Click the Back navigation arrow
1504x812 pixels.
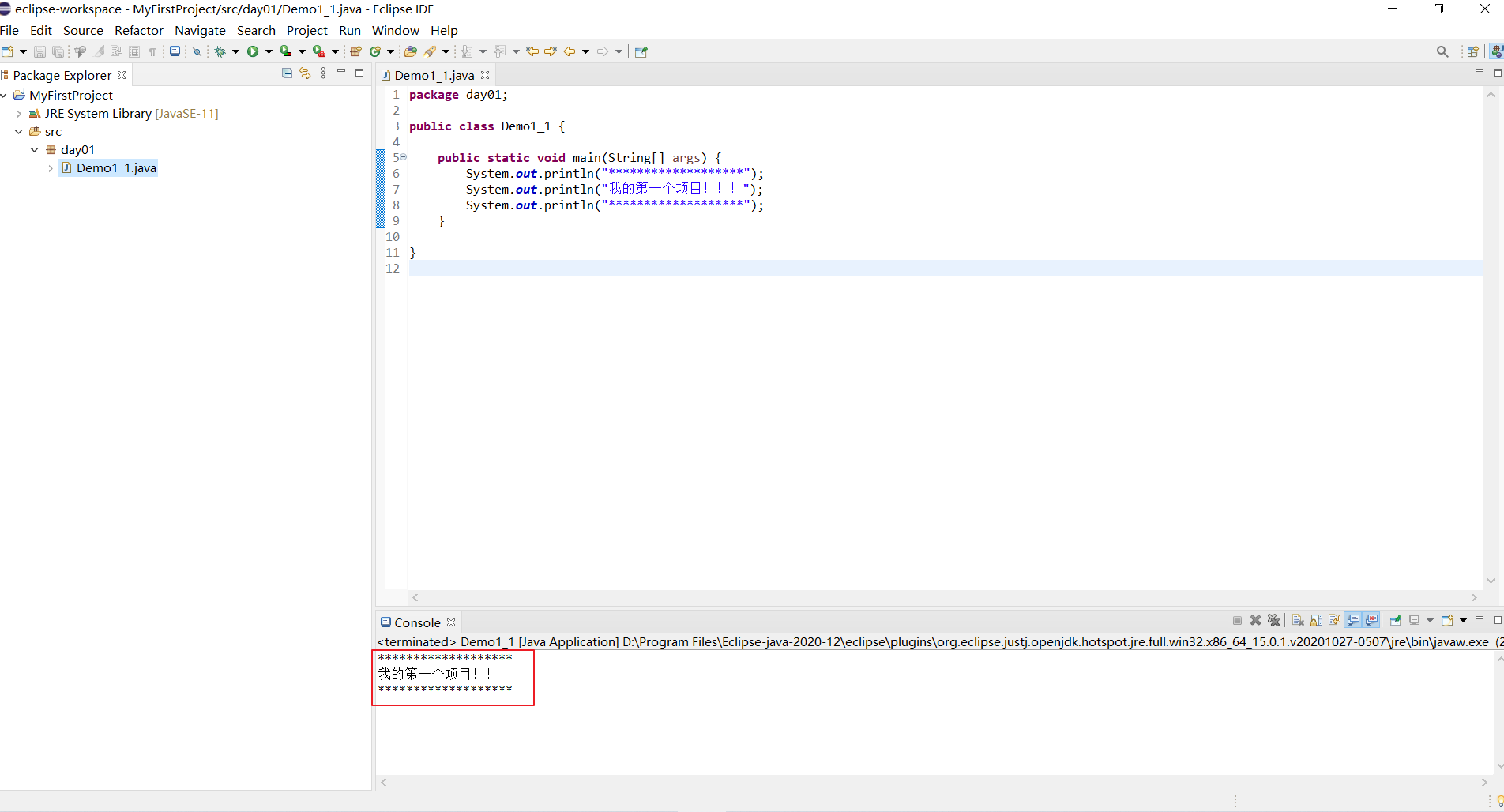pos(569,51)
